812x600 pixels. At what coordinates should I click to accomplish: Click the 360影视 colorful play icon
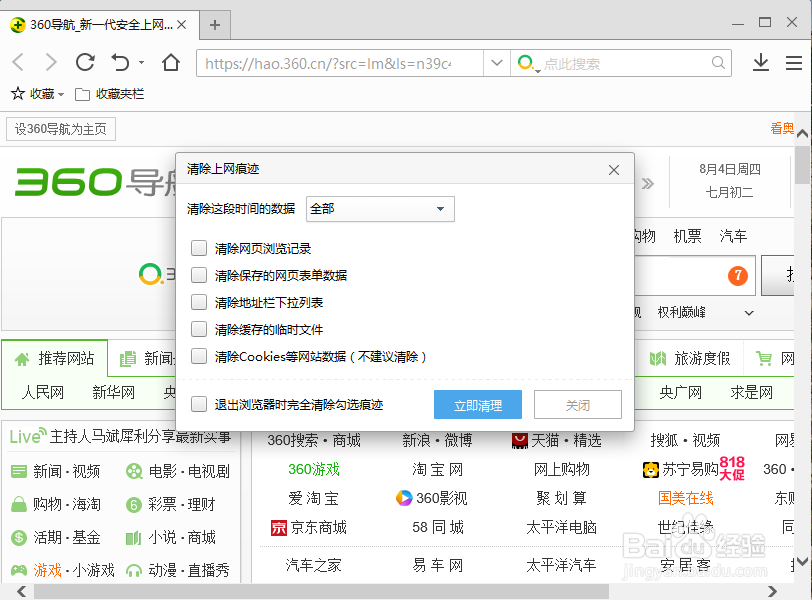(404, 498)
